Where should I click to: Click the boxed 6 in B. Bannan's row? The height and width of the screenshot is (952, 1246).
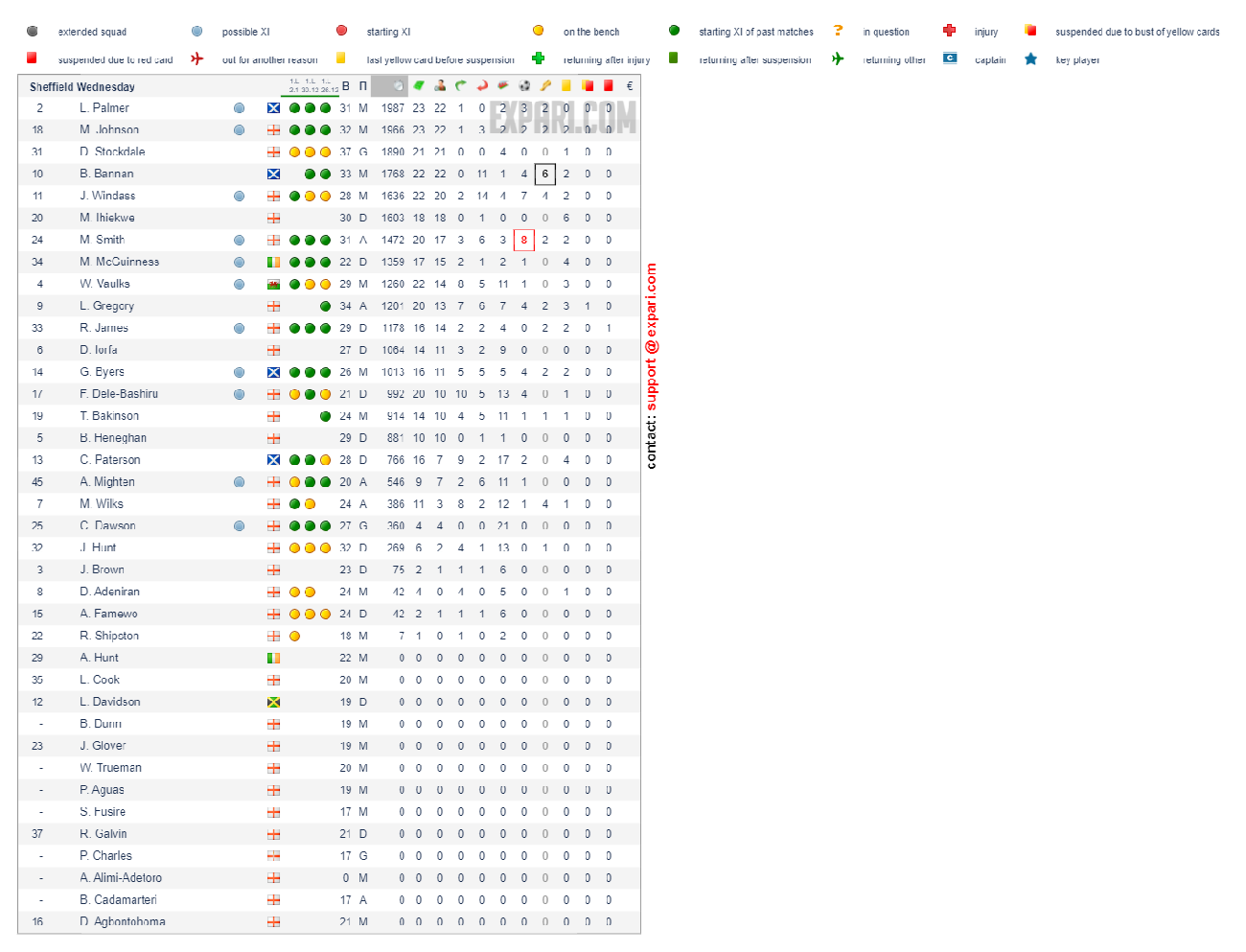click(544, 174)
